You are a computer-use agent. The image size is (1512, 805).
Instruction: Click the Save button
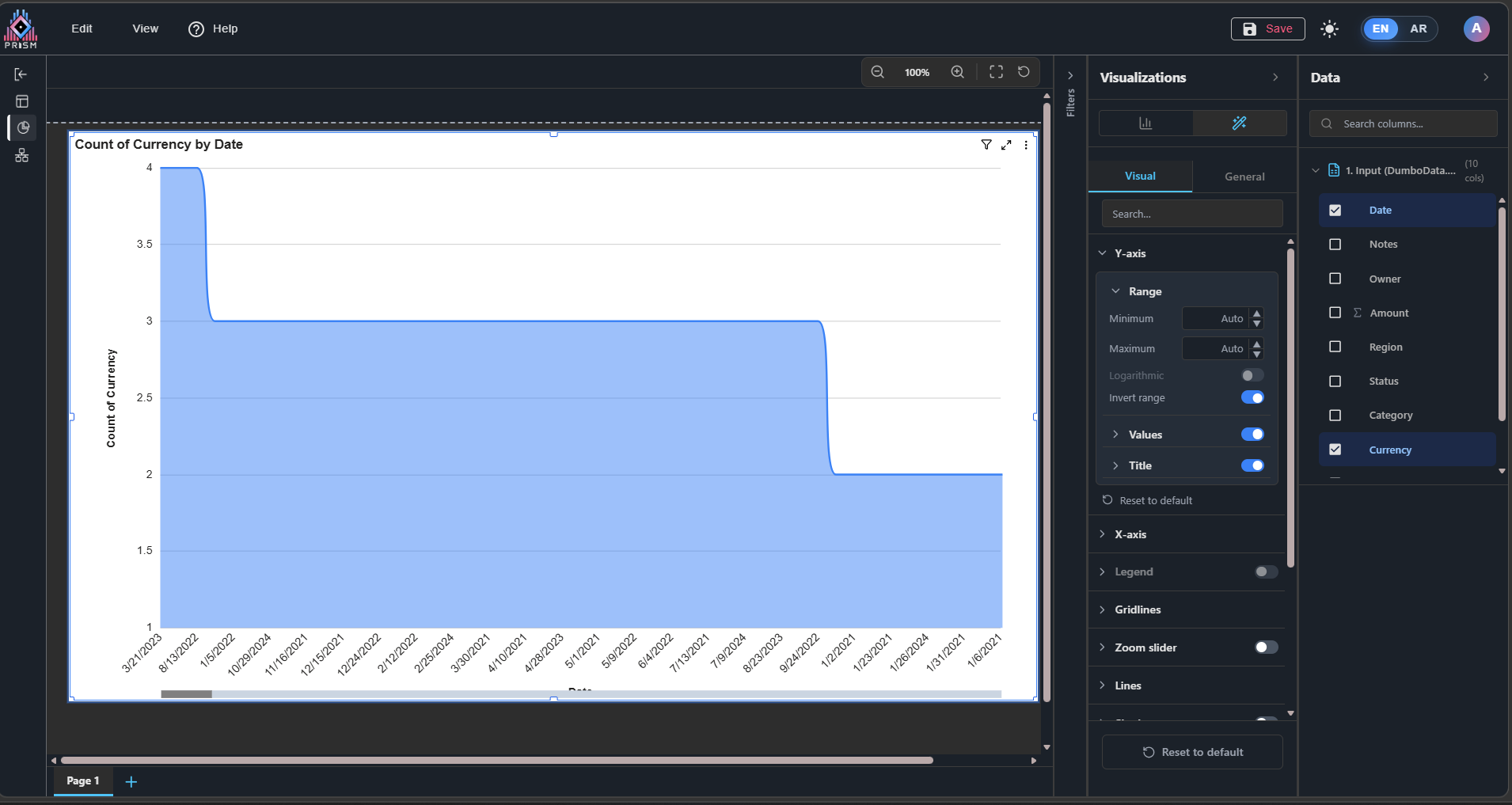pyautogui.click(x=1267, y=29)
